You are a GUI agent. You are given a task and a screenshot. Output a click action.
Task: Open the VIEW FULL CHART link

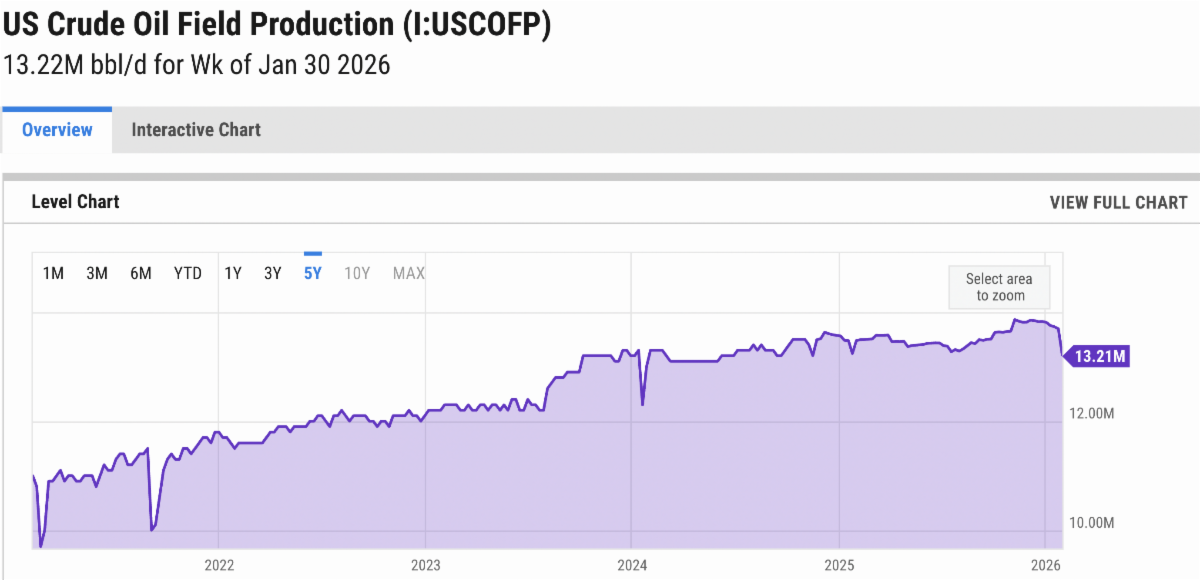click(1118, 203)
